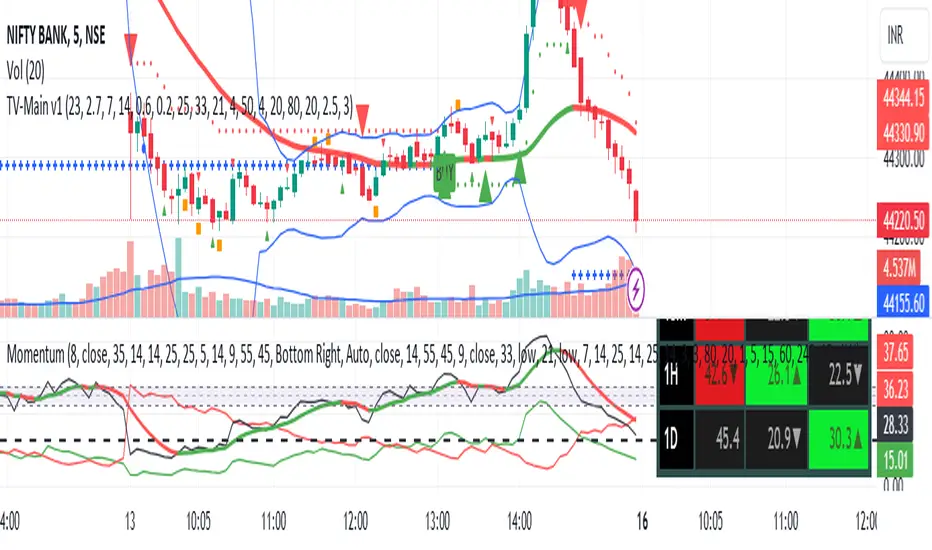Click the 13:00 time axis label
Screen dimensions: 932x550
pos(437,521)
